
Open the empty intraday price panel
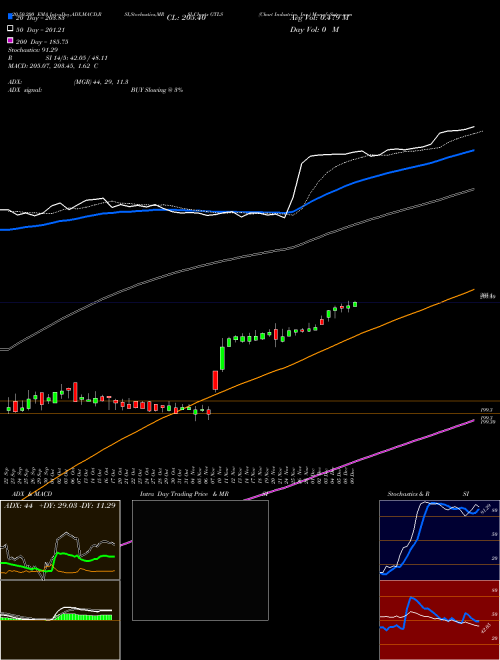click(200, 560)
